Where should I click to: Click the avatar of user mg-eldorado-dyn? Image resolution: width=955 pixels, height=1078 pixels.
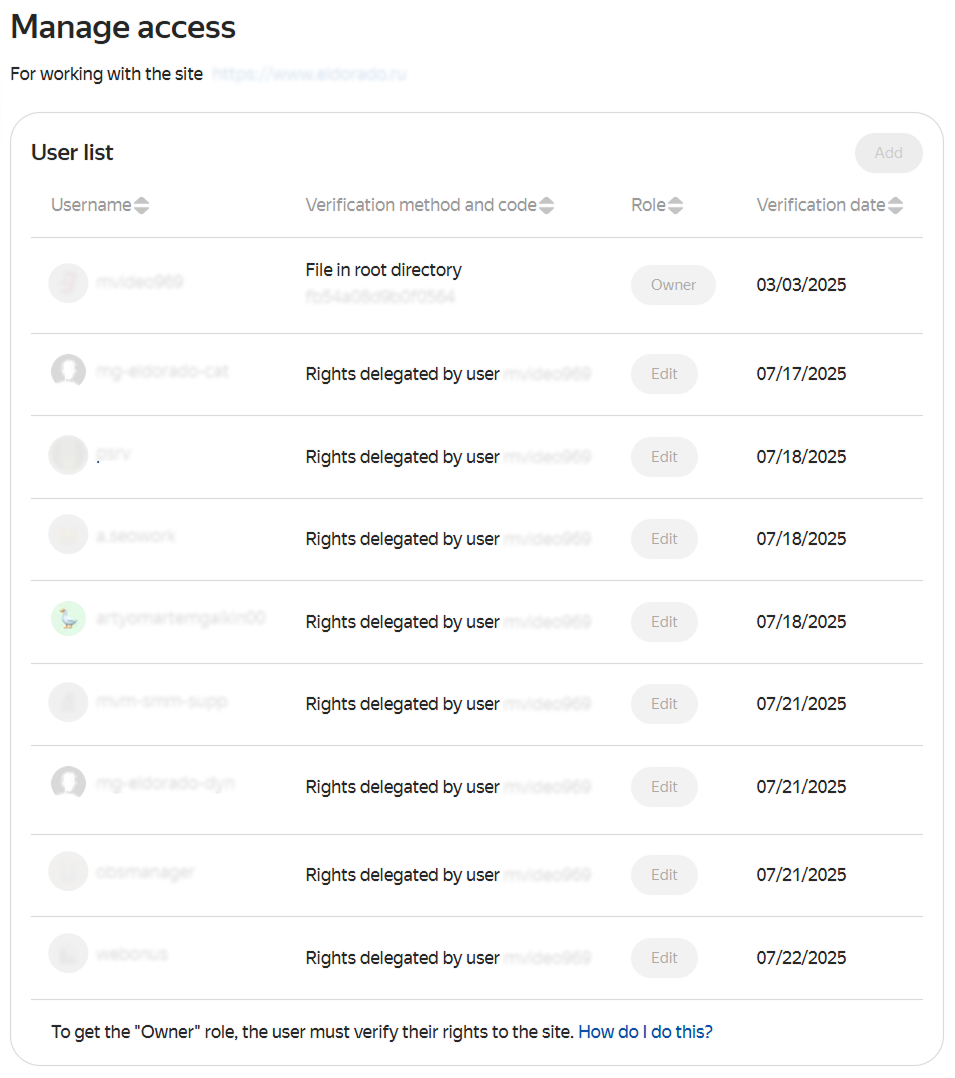coord(68,784)
